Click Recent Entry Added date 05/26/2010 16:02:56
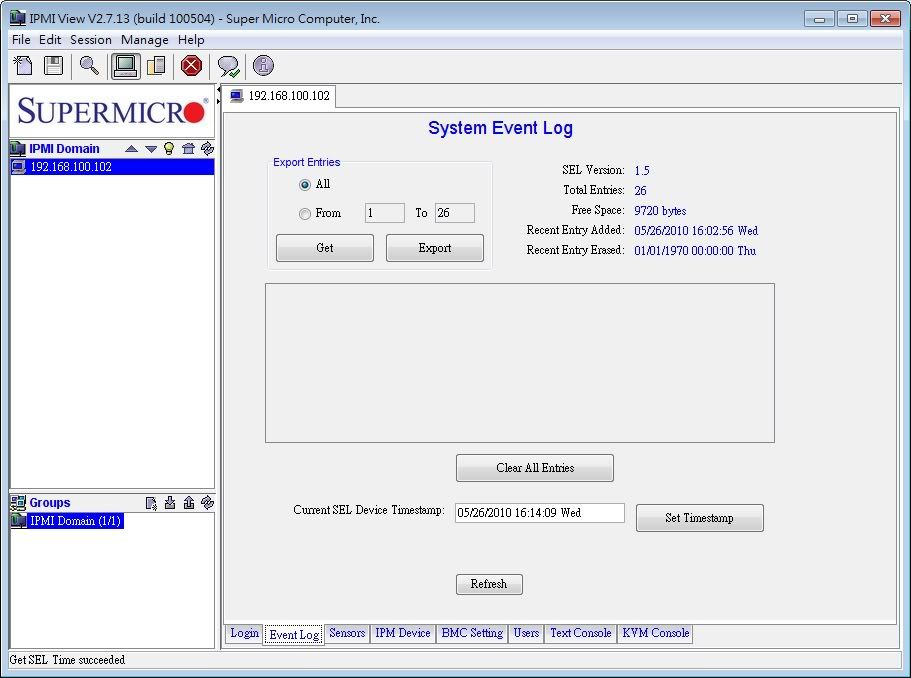911x678 pixels. point(684,231)
